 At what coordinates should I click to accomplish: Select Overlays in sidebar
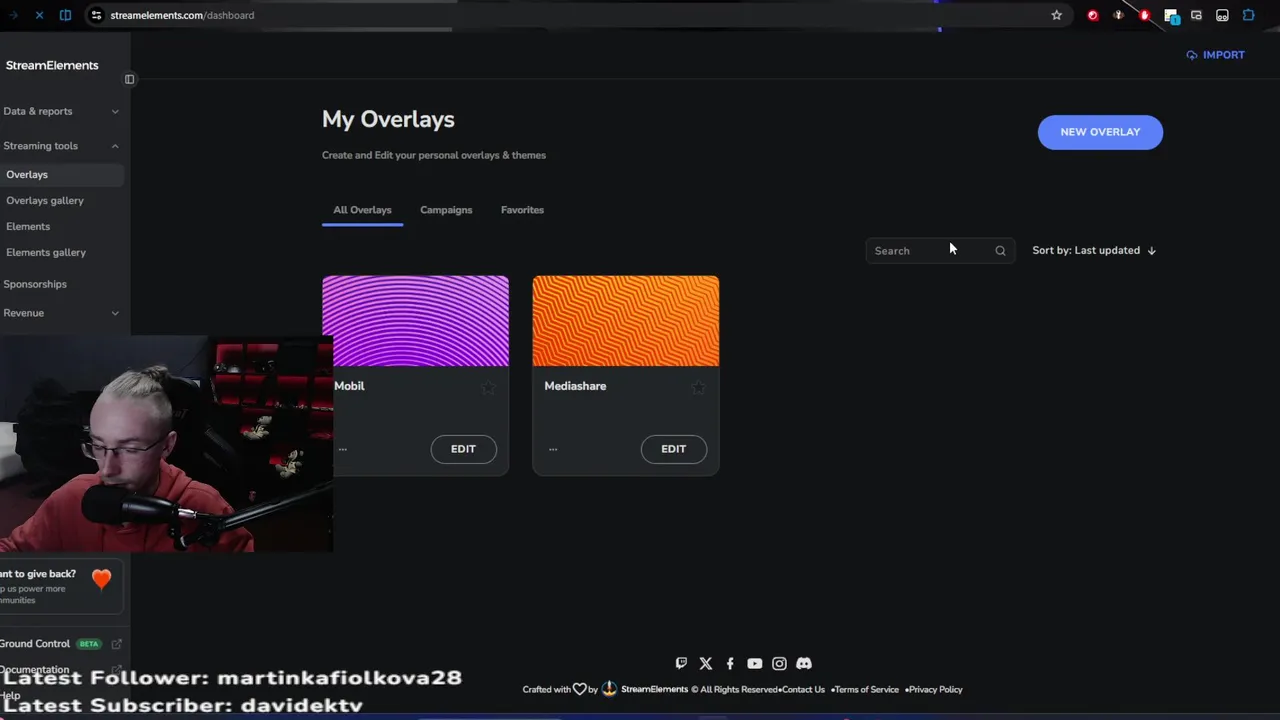tap(61, 175)
